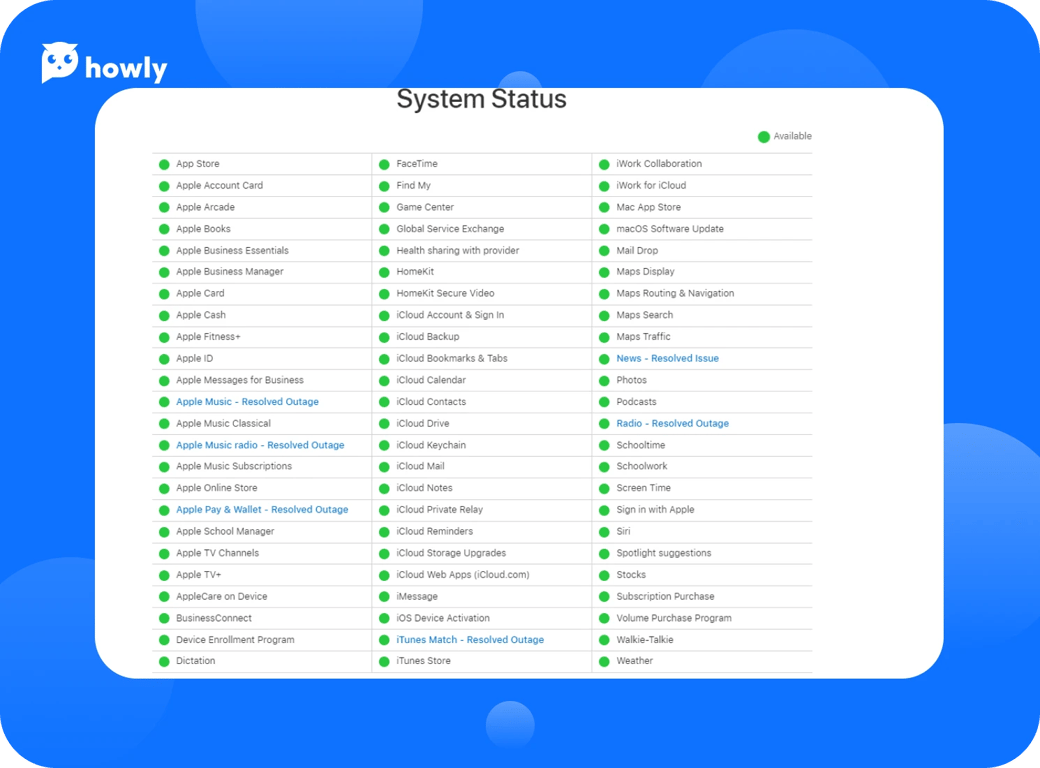Click green status dot beside App Store

(x=164, y=164)
